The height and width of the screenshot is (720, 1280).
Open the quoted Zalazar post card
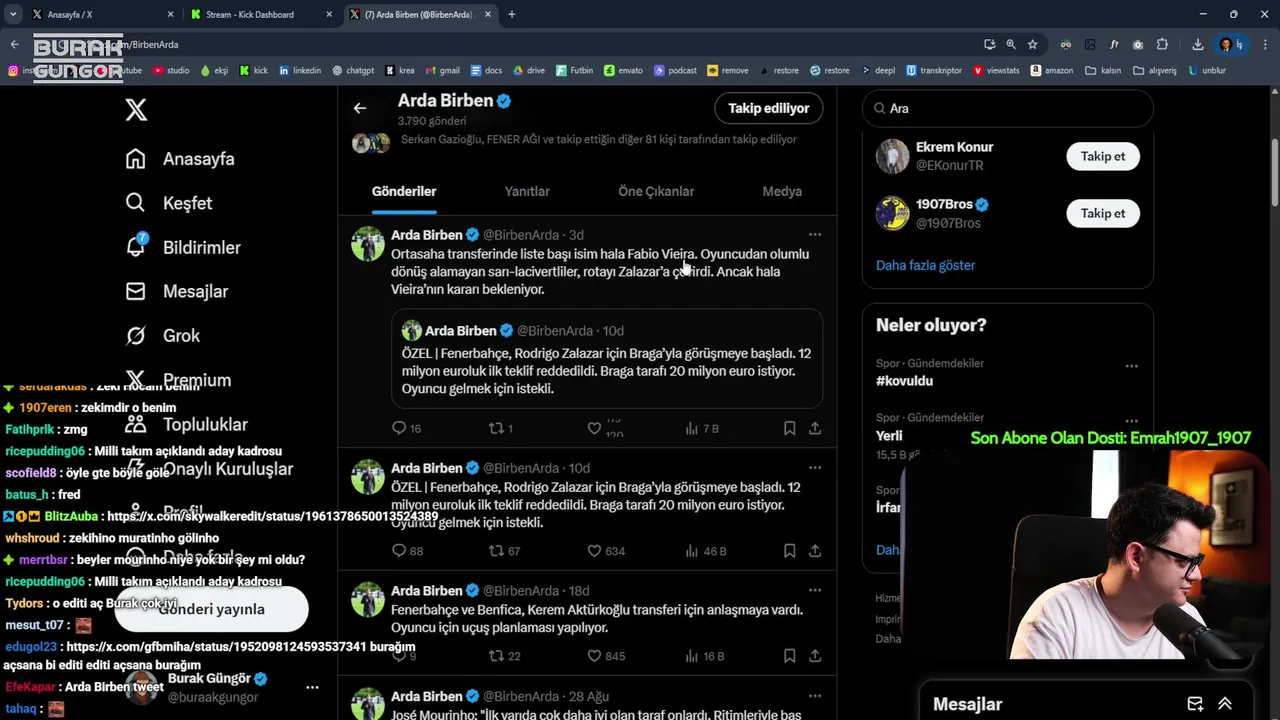(x=606, y=358)
